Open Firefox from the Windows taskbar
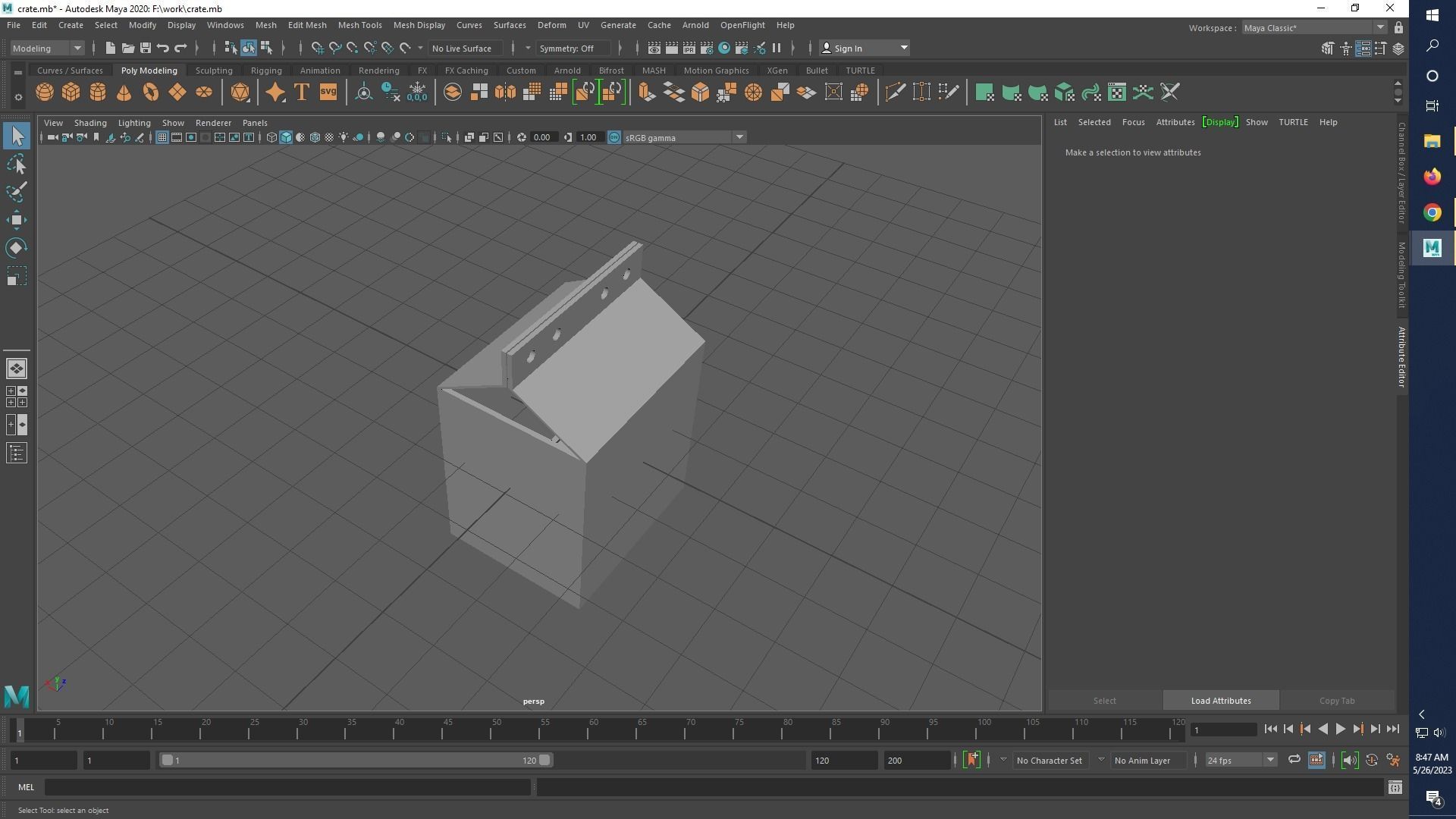The width and height of the screenshot is (1456, 819). [1432, 177]
